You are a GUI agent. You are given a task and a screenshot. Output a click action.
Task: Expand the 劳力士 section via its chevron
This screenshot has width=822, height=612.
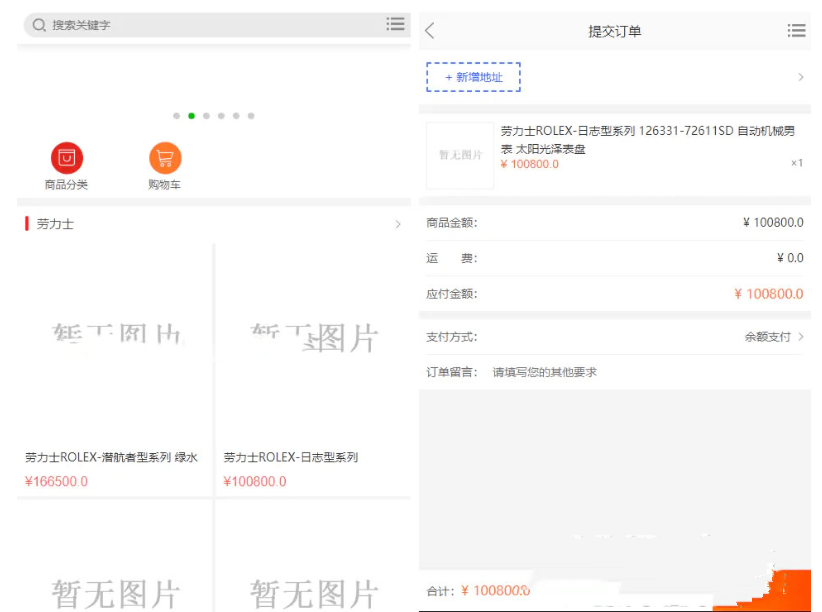pos(397,224)
